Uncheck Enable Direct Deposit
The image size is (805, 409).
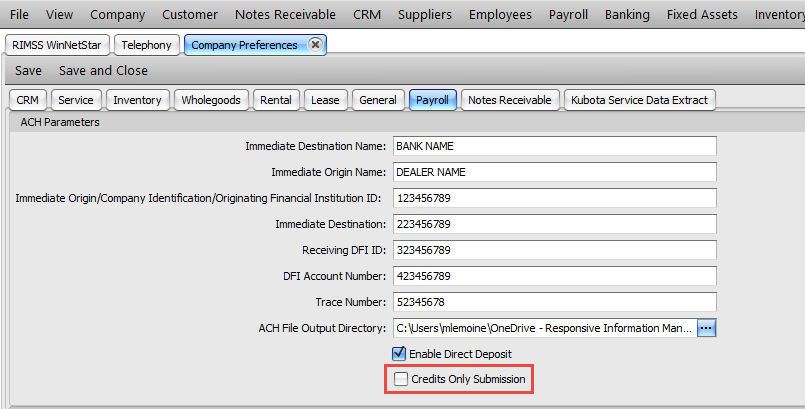(399, 354)
